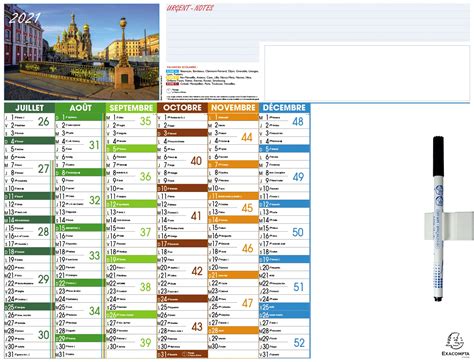Select the 31 Décembre row

coord(284,355)
